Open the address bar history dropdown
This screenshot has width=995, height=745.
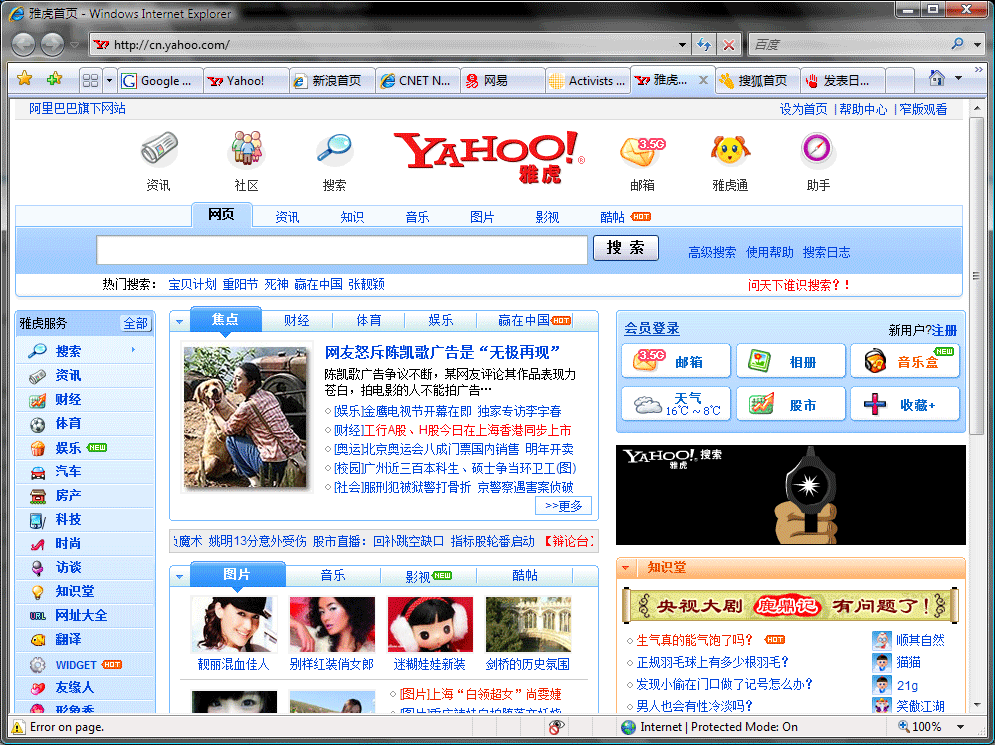pyautogui.click(x=682, y=44)
